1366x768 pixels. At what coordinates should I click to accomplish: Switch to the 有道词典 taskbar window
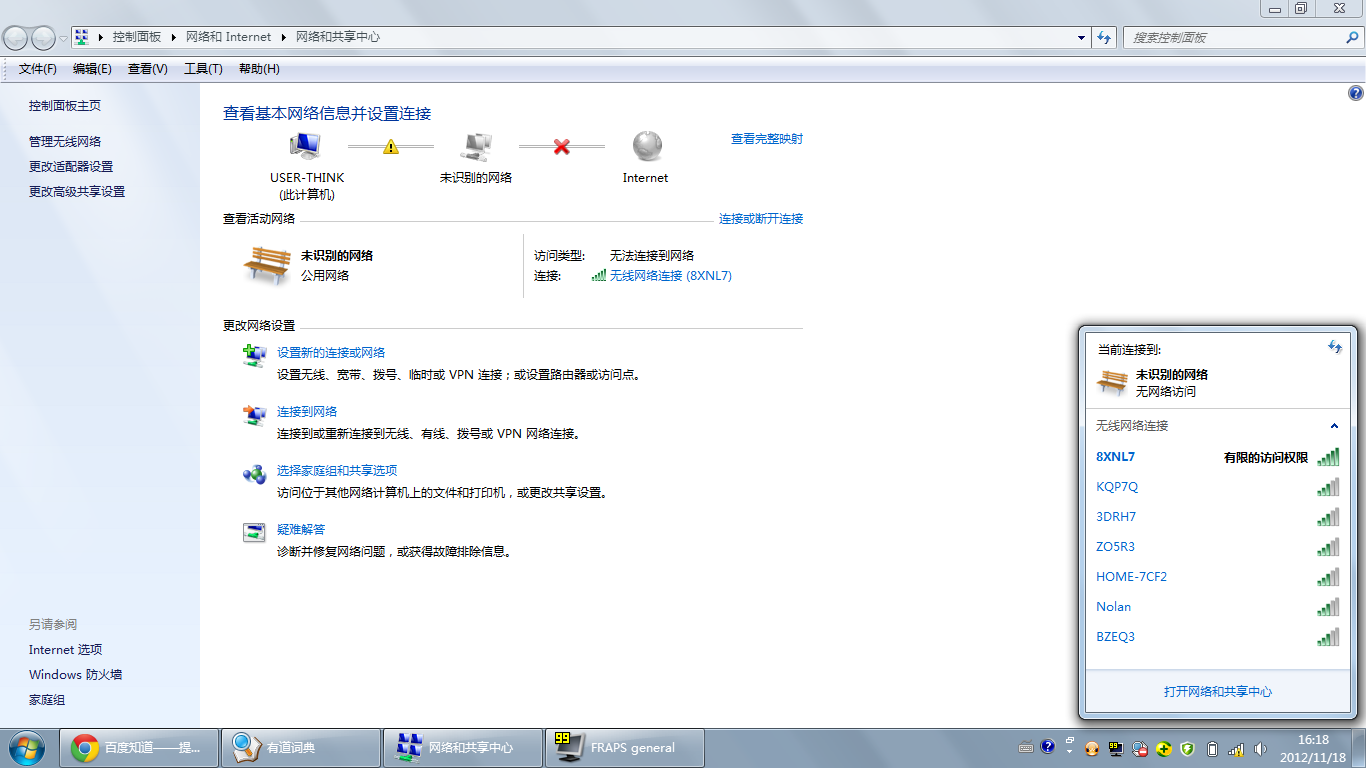click(301, 748)
